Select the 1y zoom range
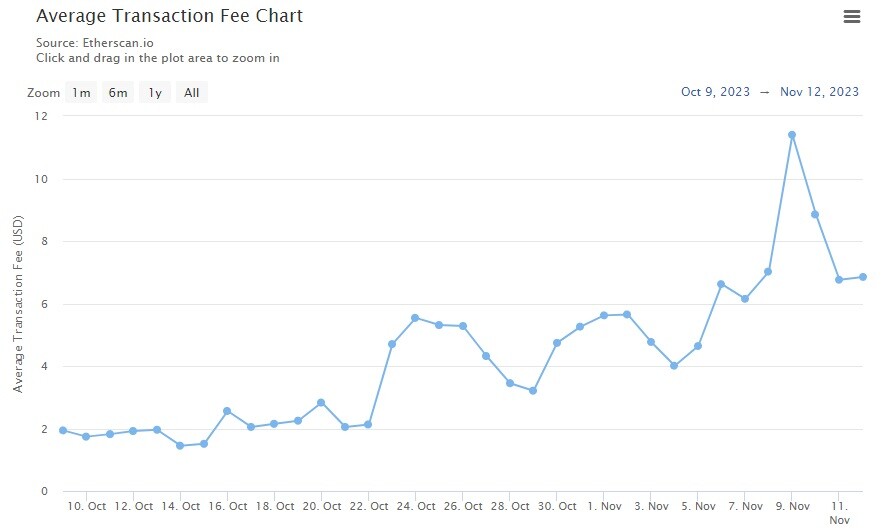Viewport: 883px width, 530px height. (155, 93)
